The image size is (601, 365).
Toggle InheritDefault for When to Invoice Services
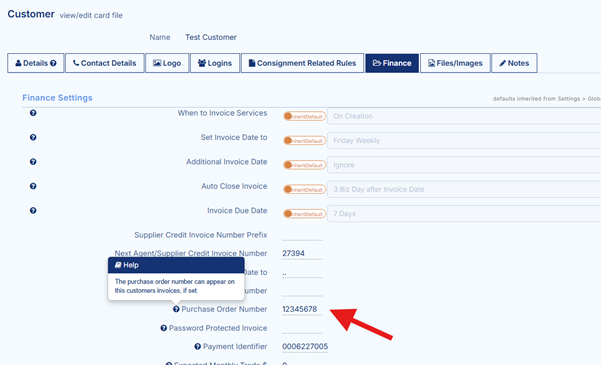(304, 116)
